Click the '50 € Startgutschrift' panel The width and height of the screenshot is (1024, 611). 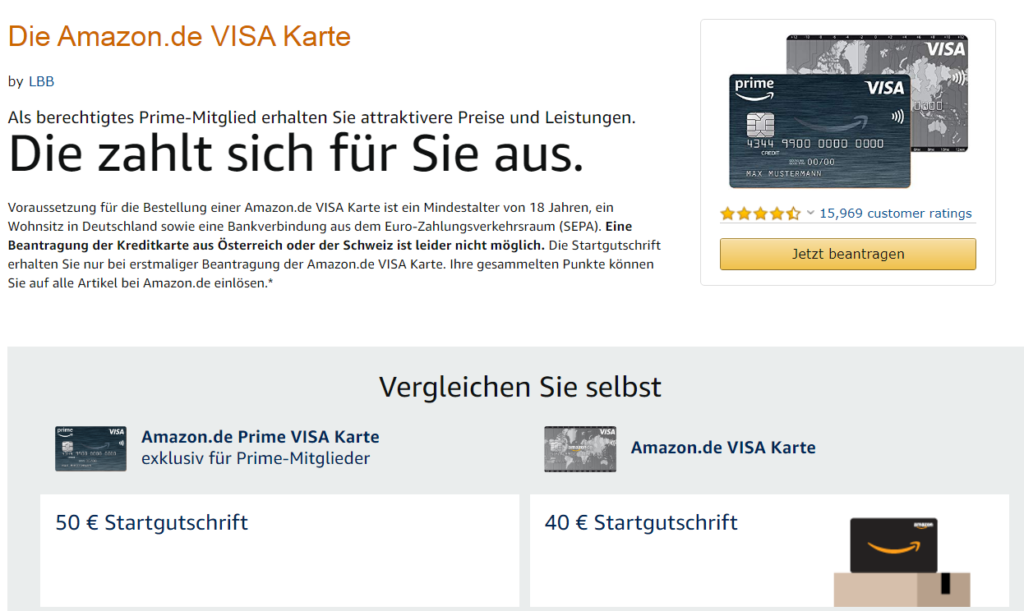click(280, 550)
